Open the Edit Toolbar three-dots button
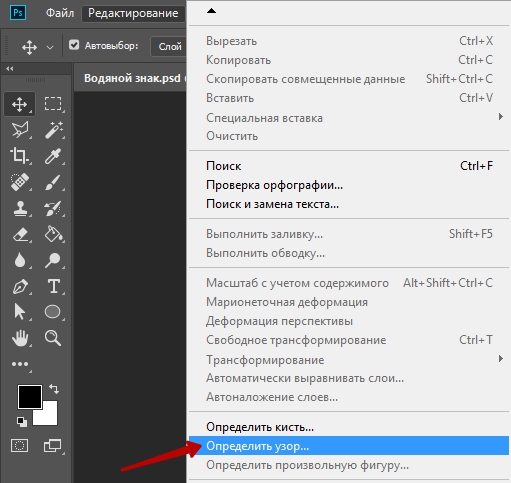This screenshot has height=483, width=511. (x=20, y=364)
